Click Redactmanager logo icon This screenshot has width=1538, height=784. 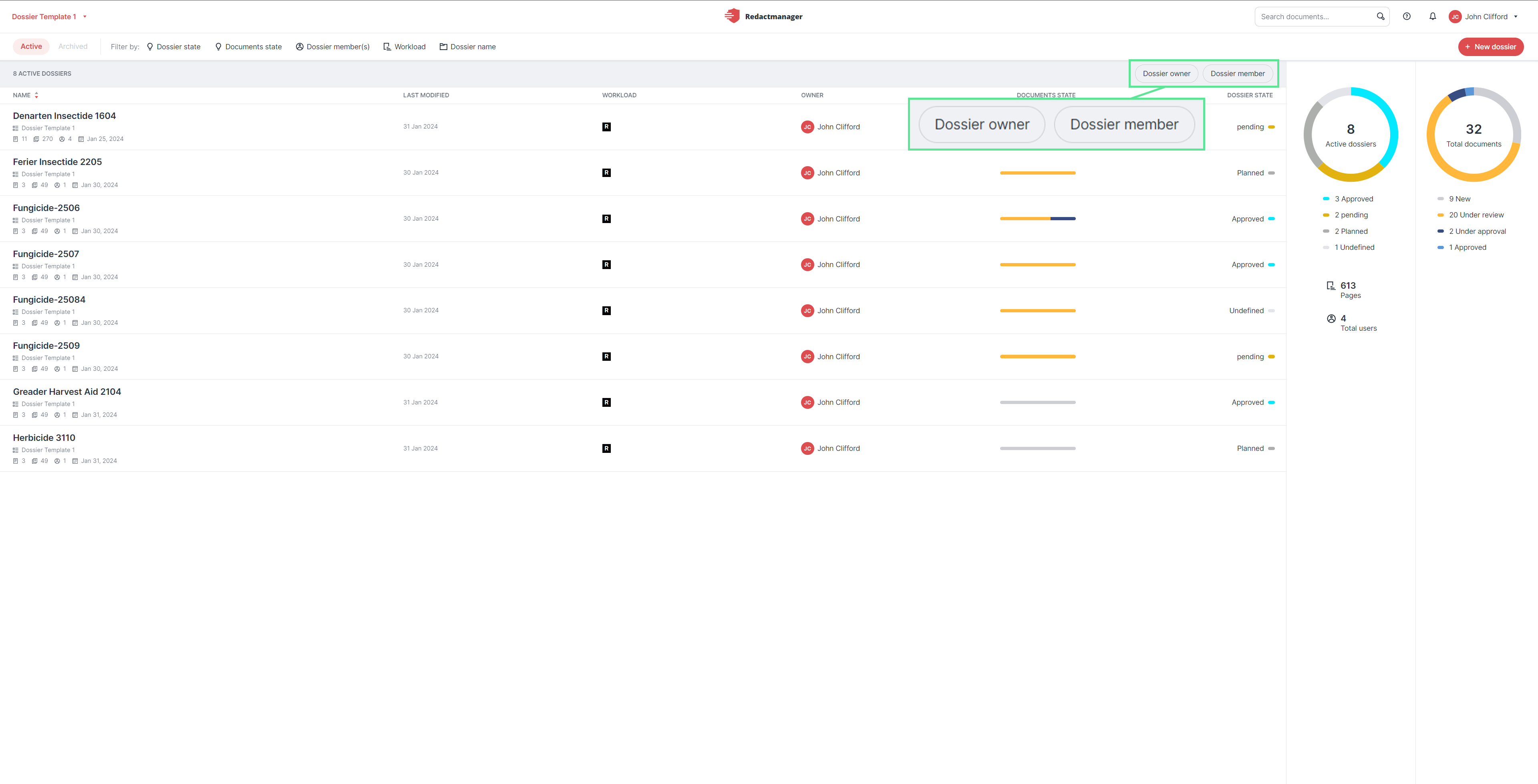(732, 16)
